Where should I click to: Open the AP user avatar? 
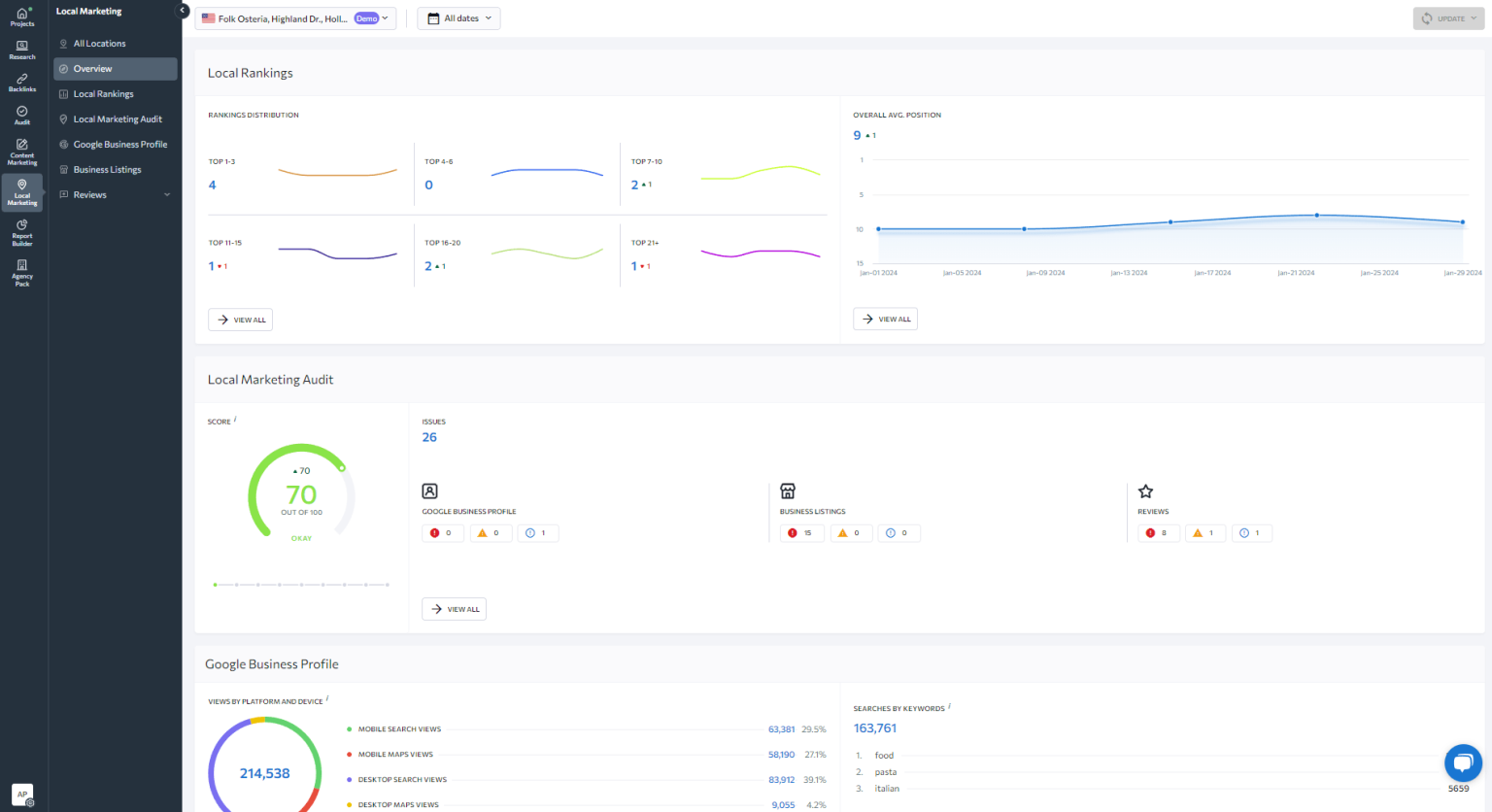click(22, 795)
